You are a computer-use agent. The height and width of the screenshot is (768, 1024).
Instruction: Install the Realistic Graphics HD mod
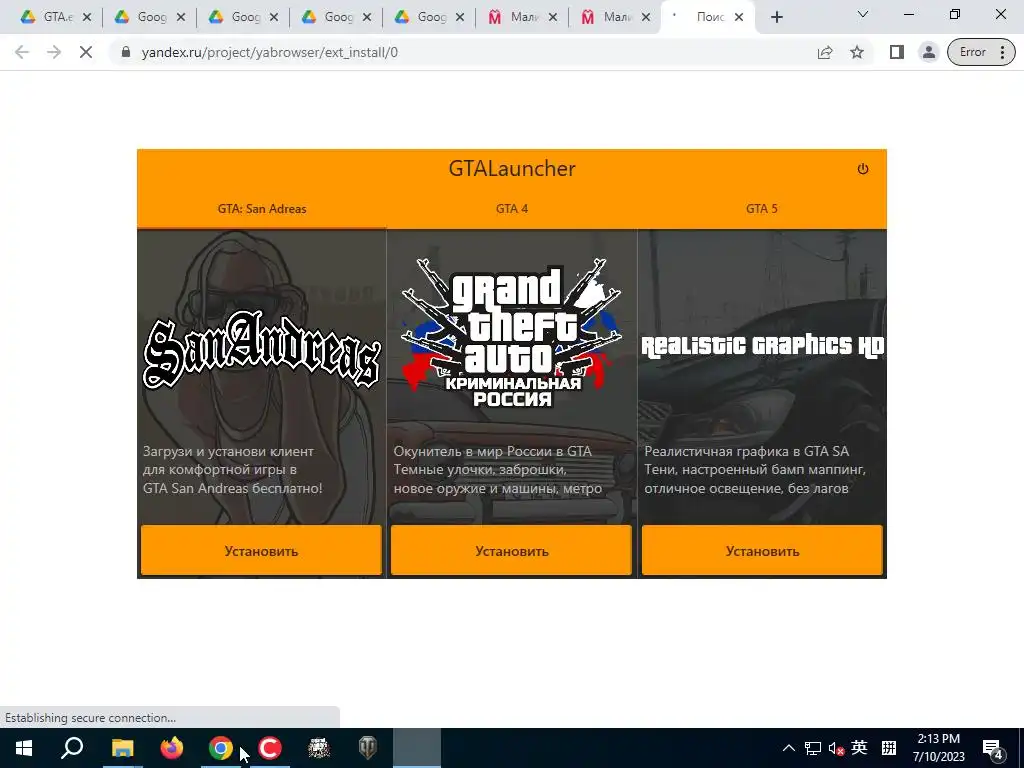click(x=762, y=551)
